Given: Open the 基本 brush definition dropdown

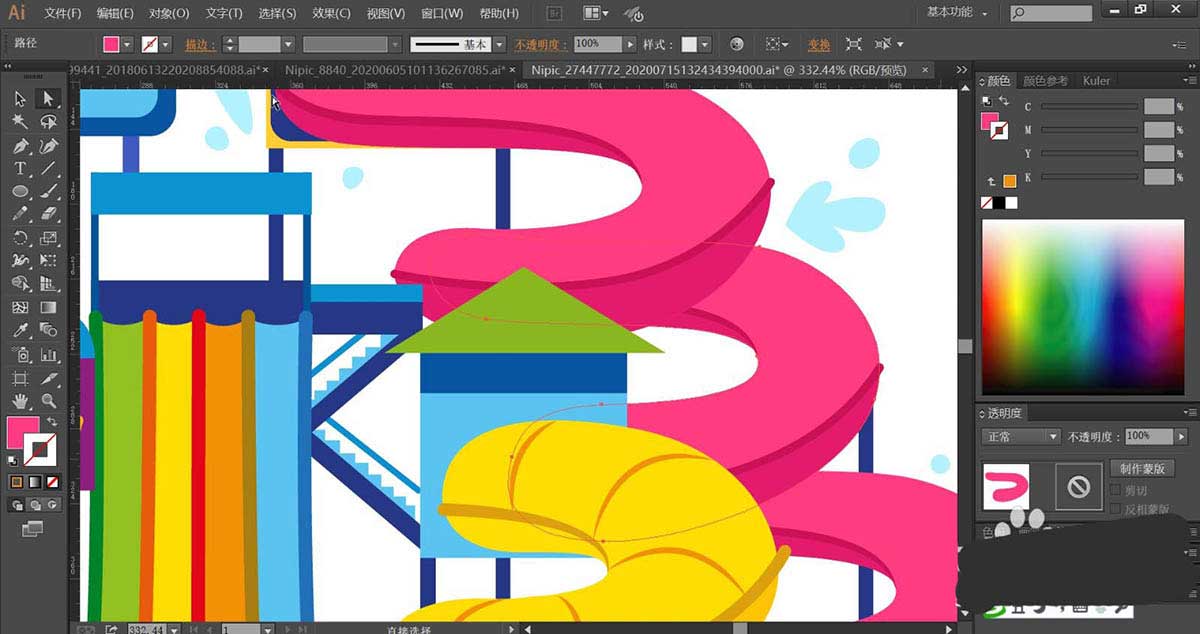Looking at the screenshot, I should click(500, 44).
